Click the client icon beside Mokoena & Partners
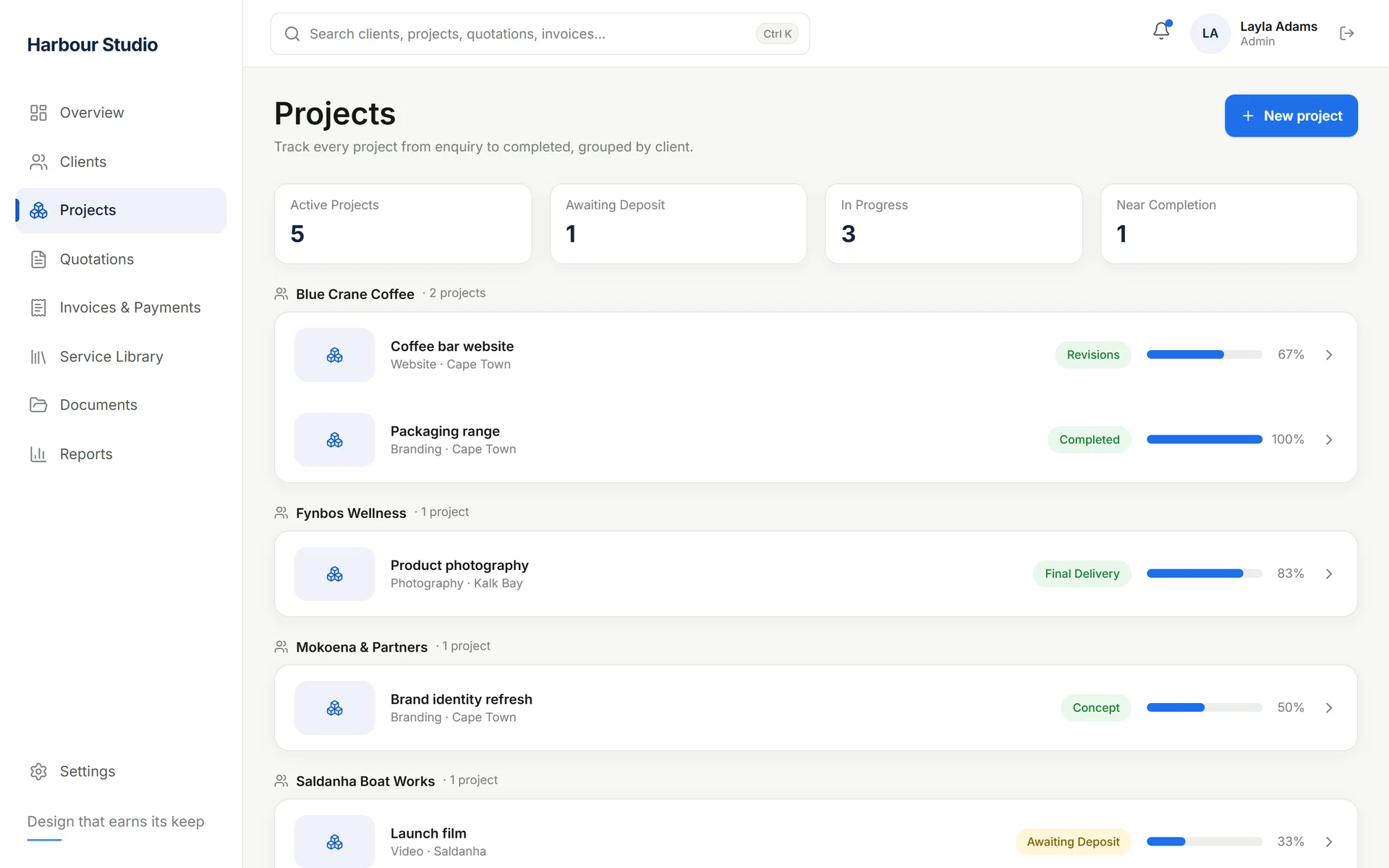This screenshot has width=1389, height=868. [x=281, y=647]
